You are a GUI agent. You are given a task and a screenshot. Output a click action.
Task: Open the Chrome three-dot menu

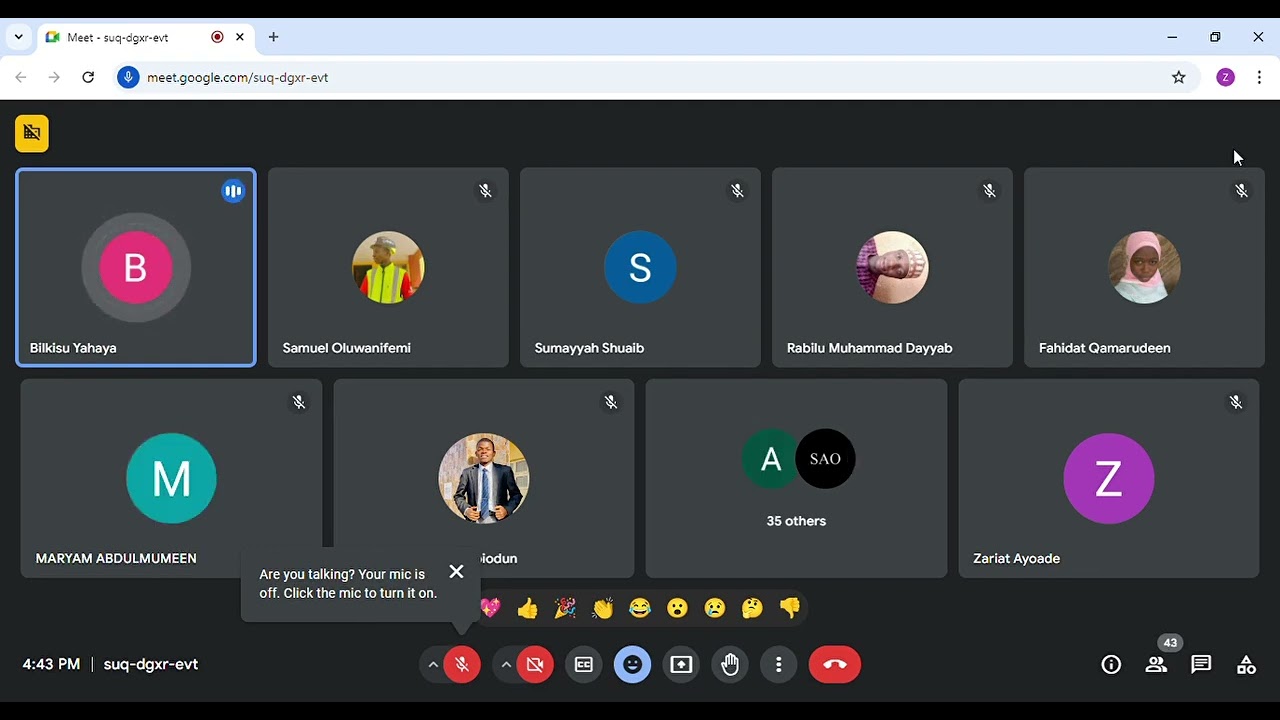click(x=1259, y=77)
